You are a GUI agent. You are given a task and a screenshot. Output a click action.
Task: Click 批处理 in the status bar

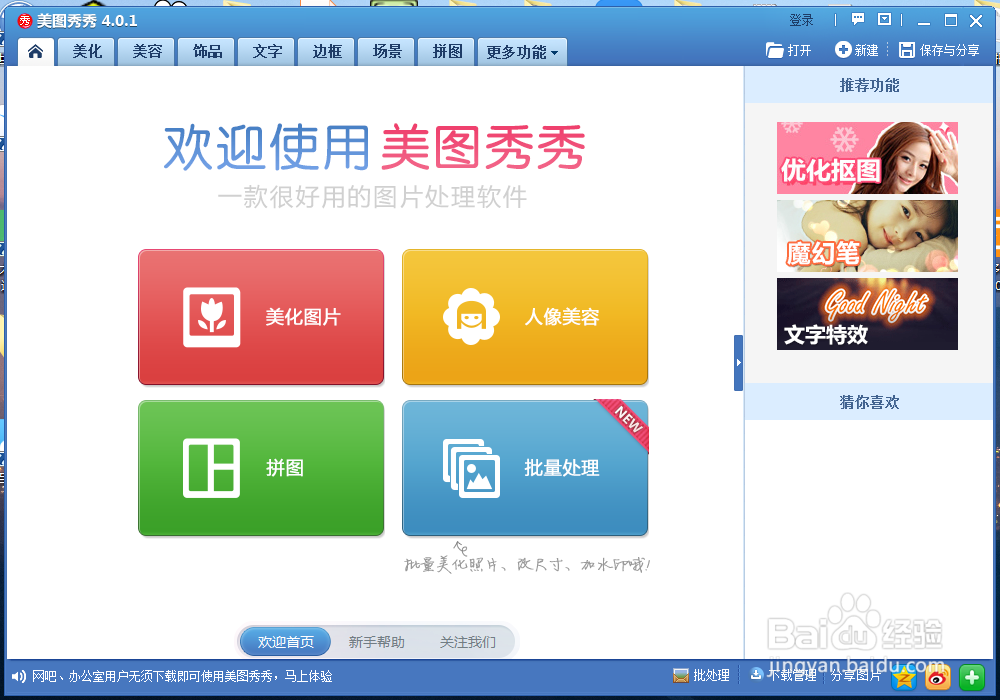pos(702,676)
